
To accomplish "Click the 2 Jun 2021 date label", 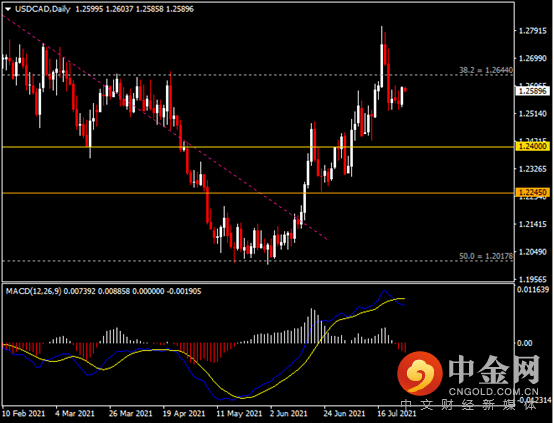I will pos(289,413).
